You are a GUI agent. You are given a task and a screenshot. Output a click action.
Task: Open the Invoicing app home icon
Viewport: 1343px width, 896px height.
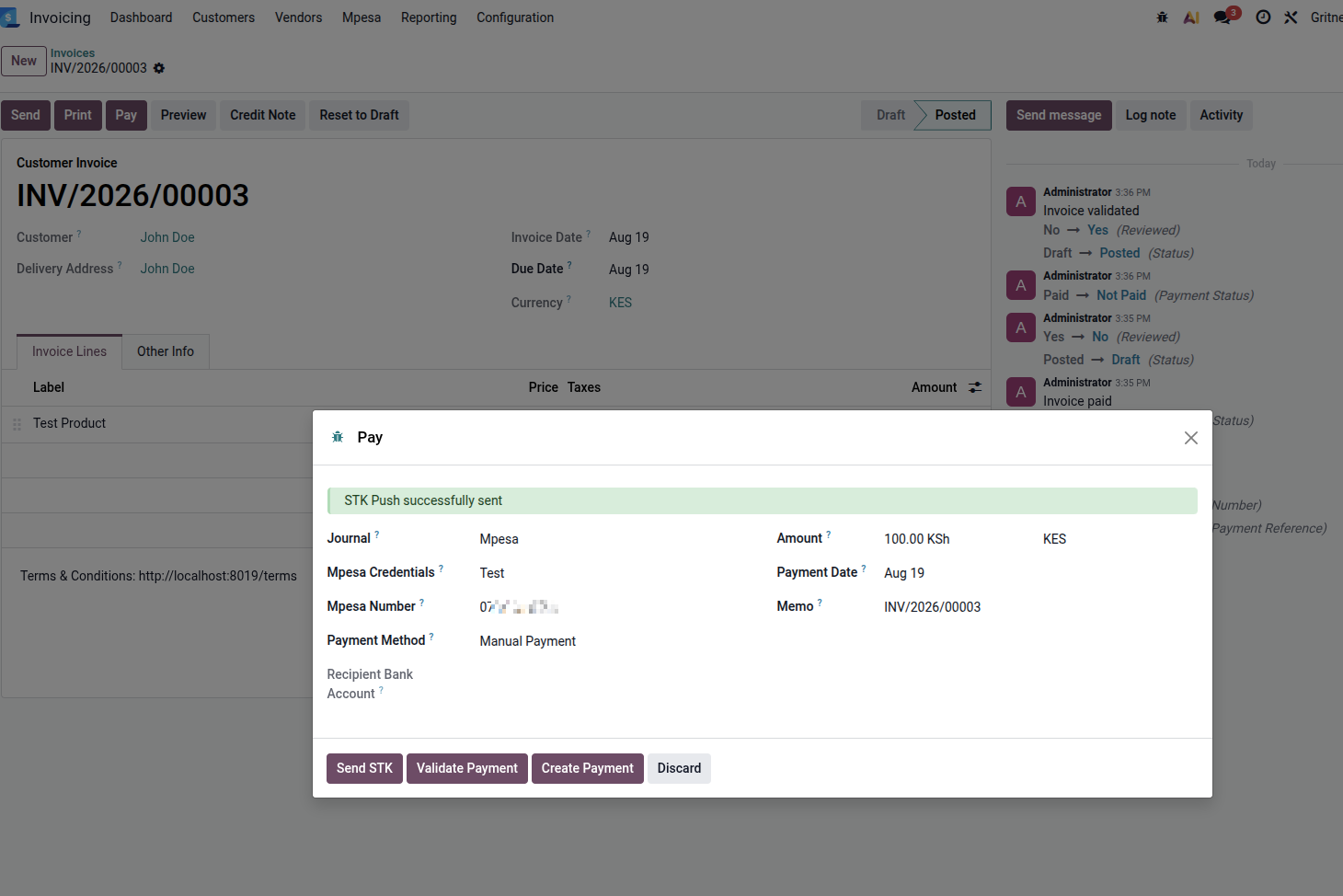10,17
